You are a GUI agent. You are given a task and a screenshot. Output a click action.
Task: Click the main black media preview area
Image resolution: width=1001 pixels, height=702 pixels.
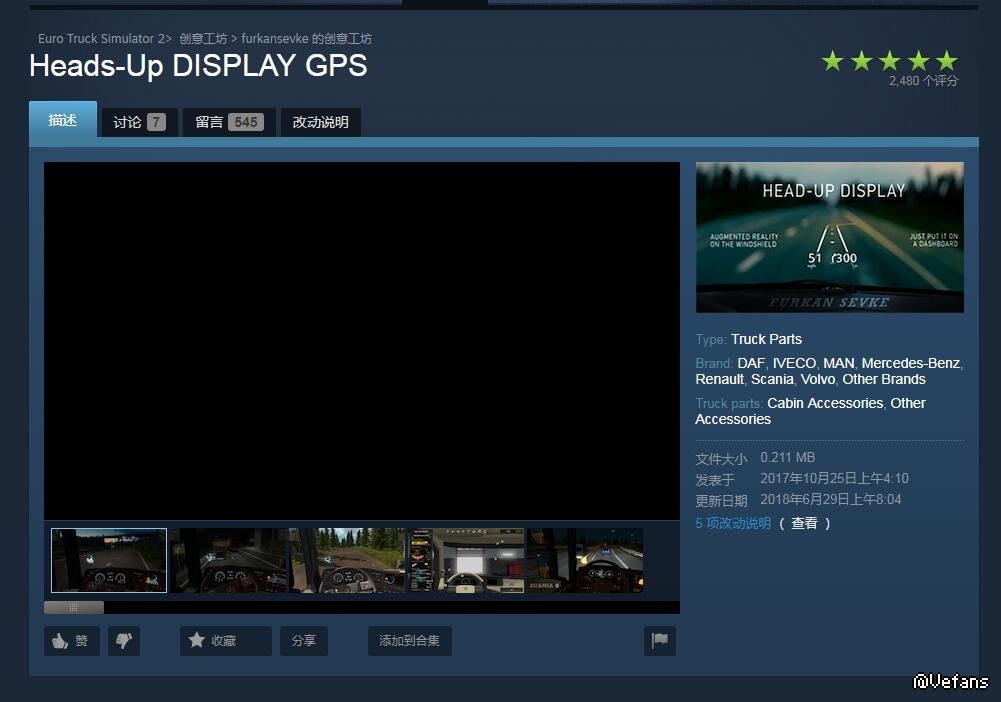[x=361, y=341]
